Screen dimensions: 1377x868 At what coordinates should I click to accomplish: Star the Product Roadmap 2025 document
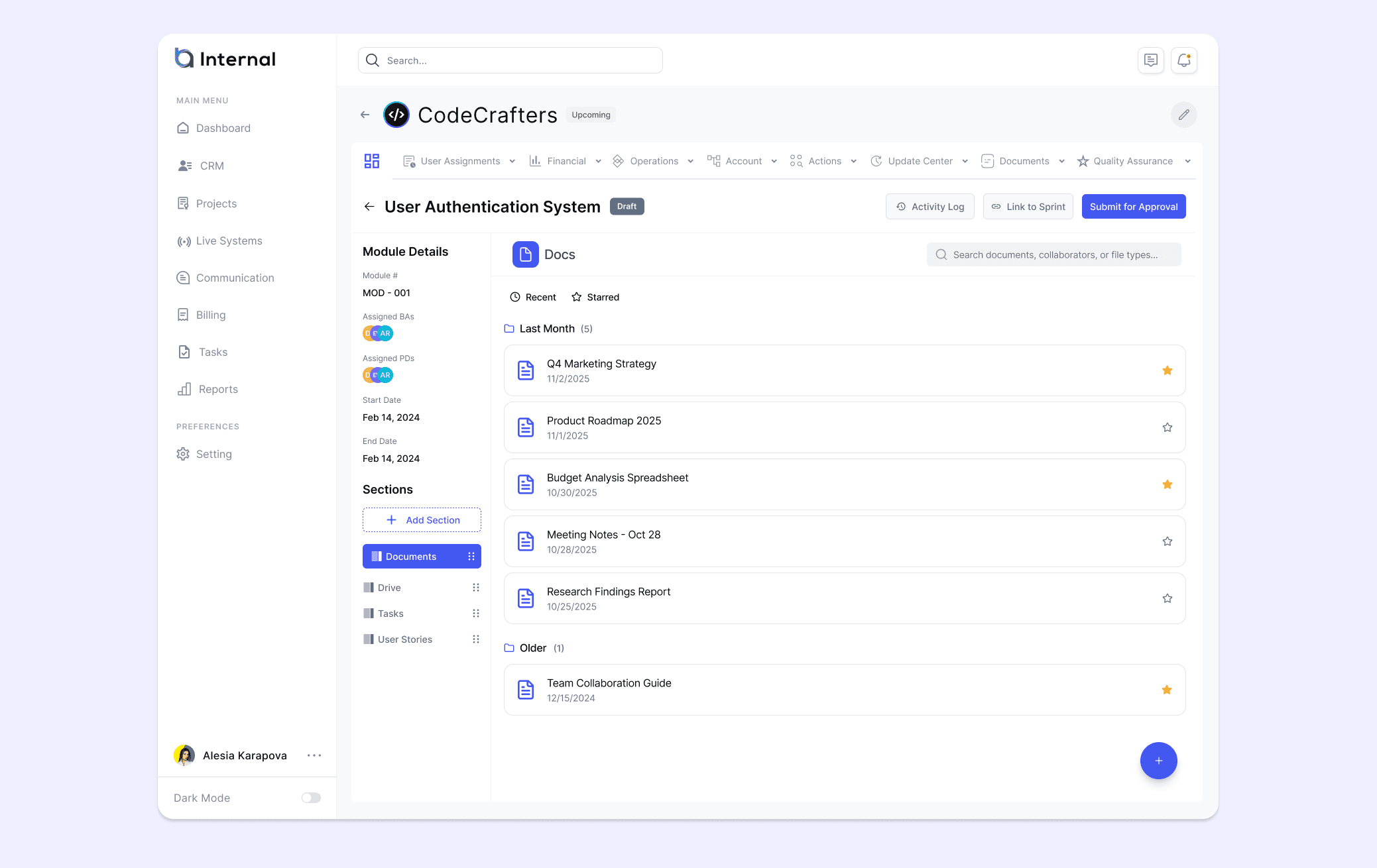coord(1167,427)
